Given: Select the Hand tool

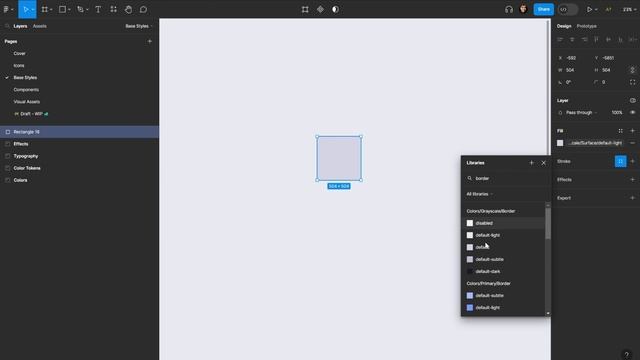Looking at the screenshot, I should click(x=128, y=9).
